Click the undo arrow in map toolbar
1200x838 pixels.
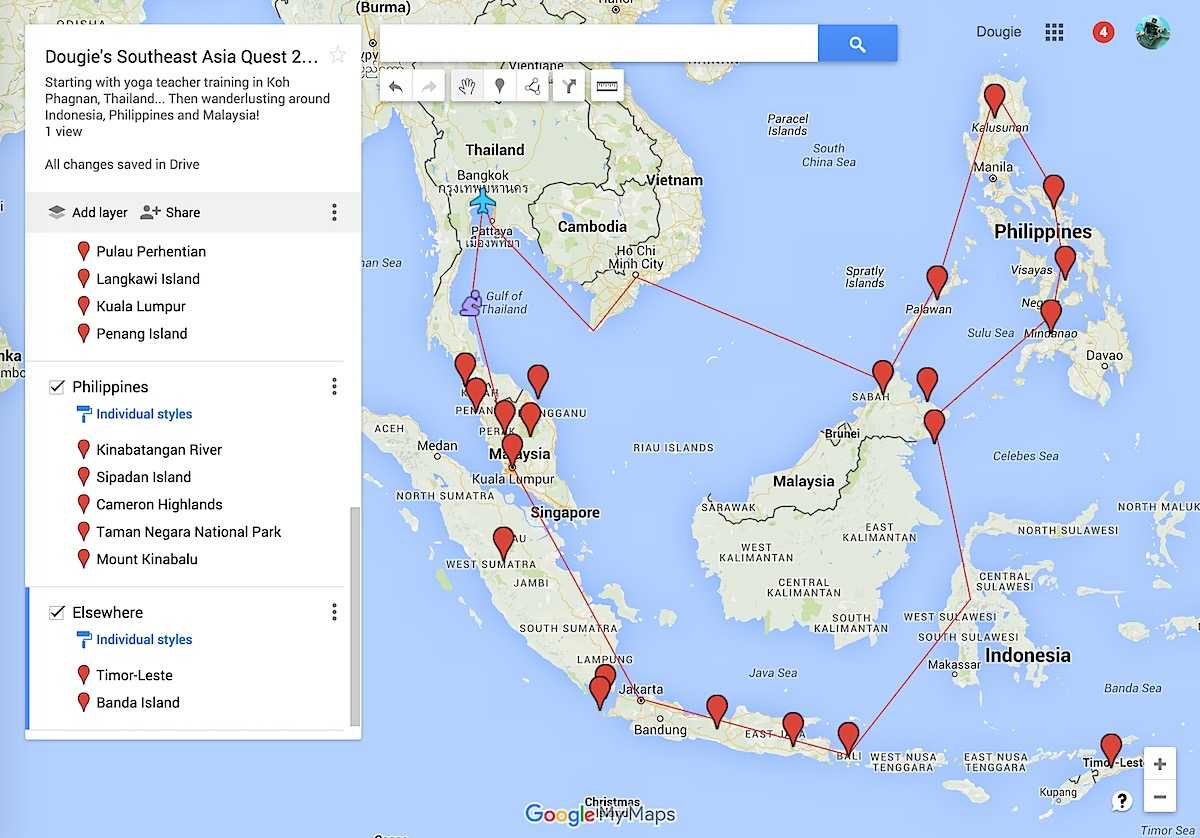[x=396, y=87]
